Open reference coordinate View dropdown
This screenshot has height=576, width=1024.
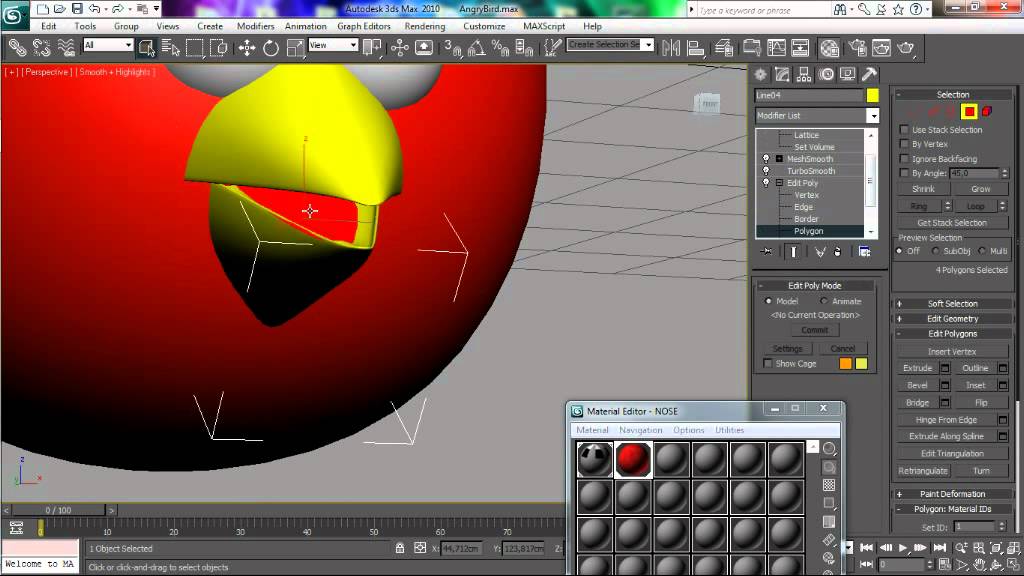pos(333,44)
